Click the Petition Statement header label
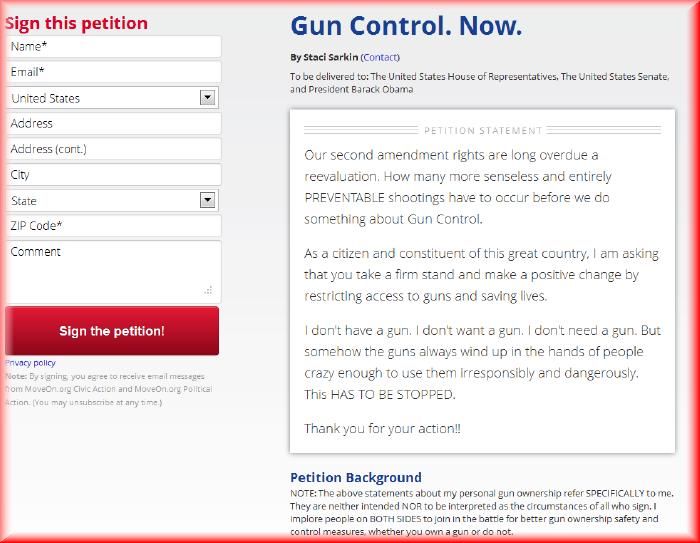This screenshot has height=543, width=700. 483,131
